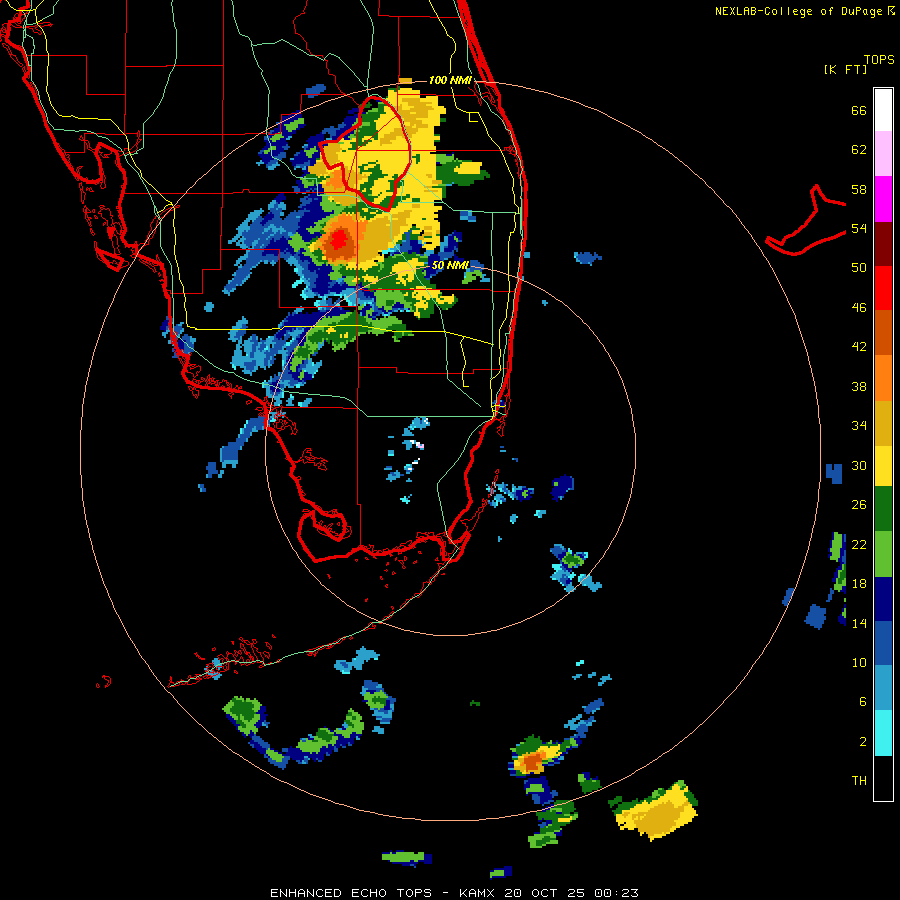Select the navy 14–18 legend swatch
The width and height of the screenshot is (900, 900).
883,599
